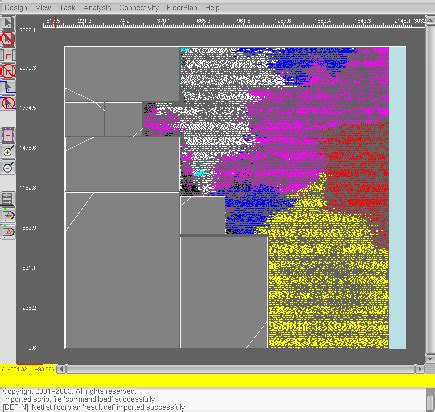Click the crossed-out N icon in toolbar
Image resolution: width=435 pixels, height=412 pixels.
click(8, 71)
